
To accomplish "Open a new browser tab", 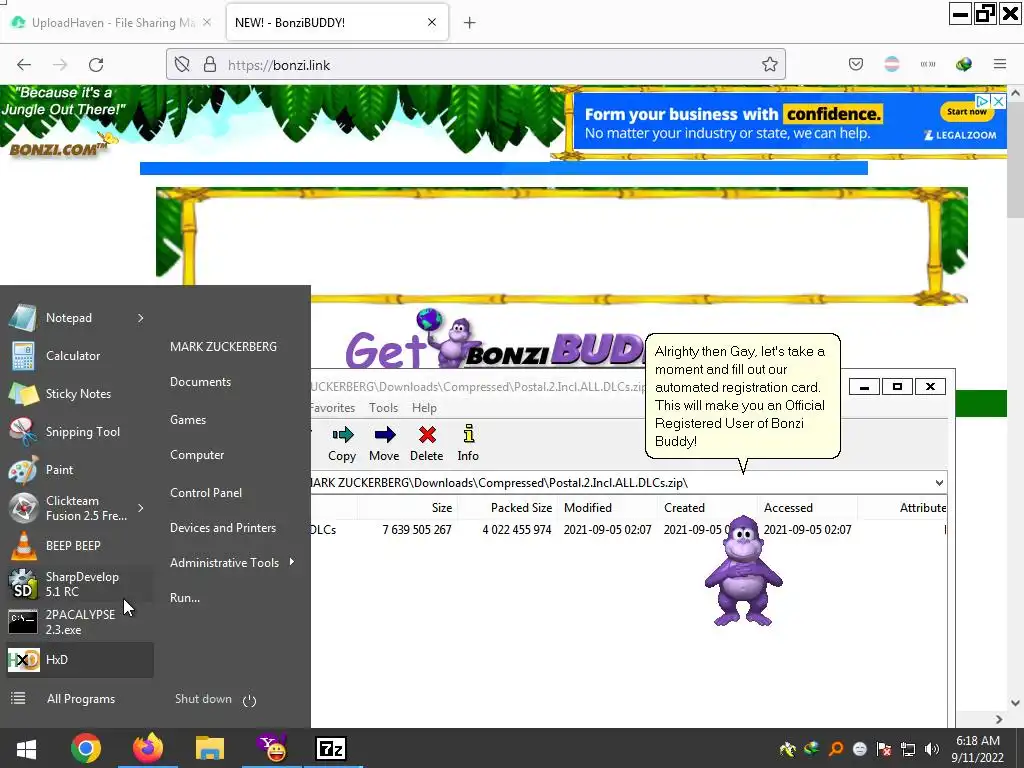I will click(469, 23).
